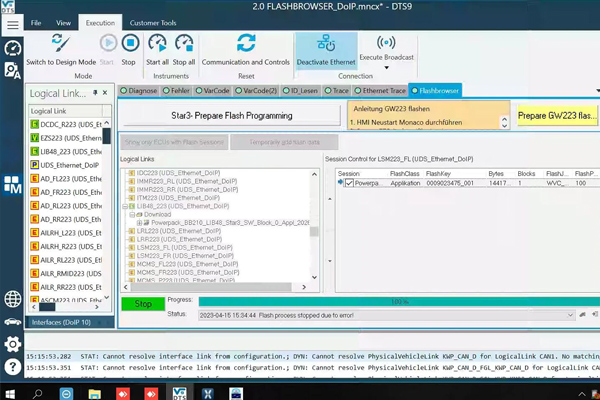Open Windows Start menu

coord(12,390)
